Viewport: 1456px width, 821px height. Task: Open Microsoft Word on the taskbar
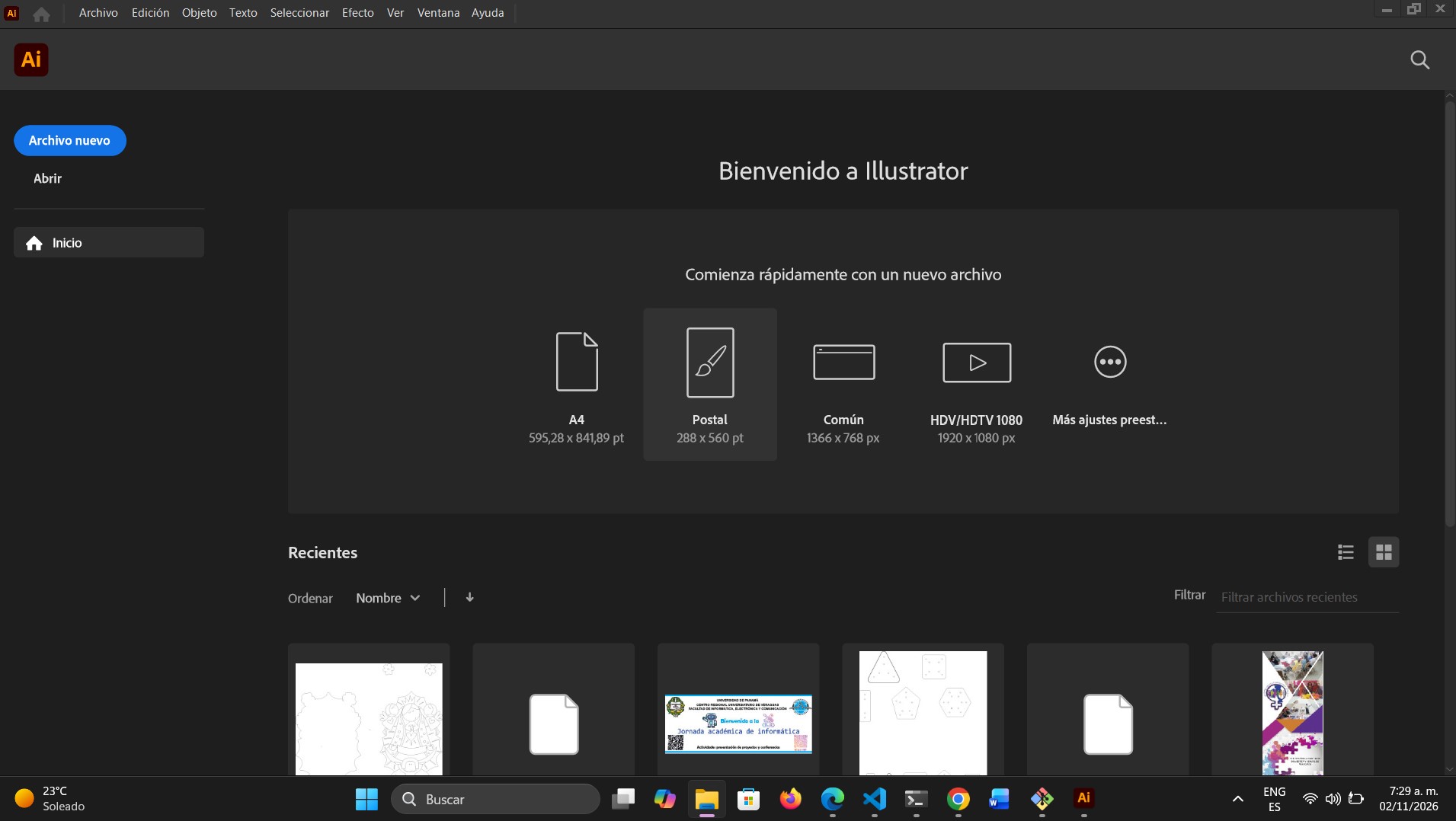pos(1000,799)
